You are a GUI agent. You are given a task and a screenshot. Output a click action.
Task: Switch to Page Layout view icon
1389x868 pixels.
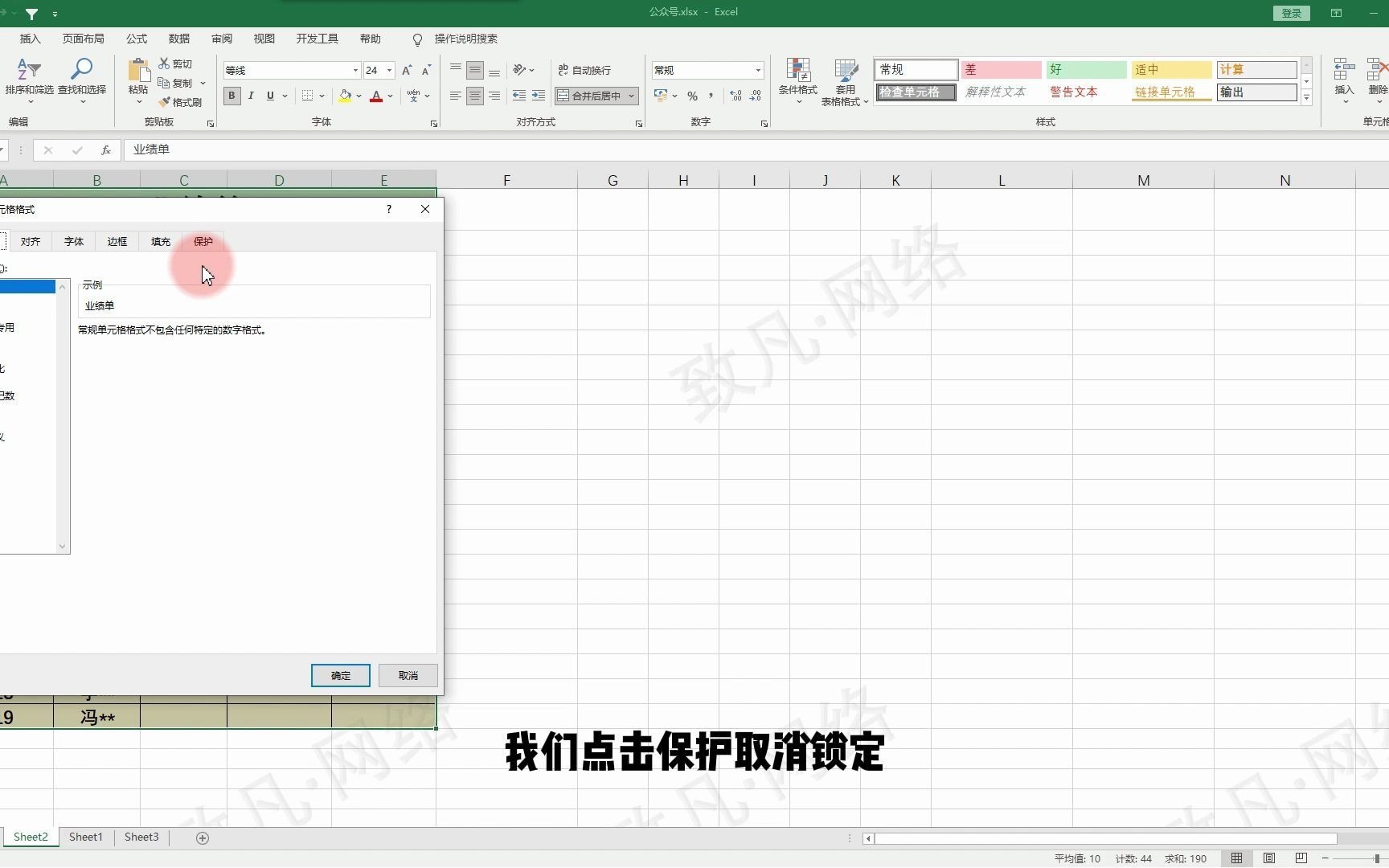coord(1269,858)
